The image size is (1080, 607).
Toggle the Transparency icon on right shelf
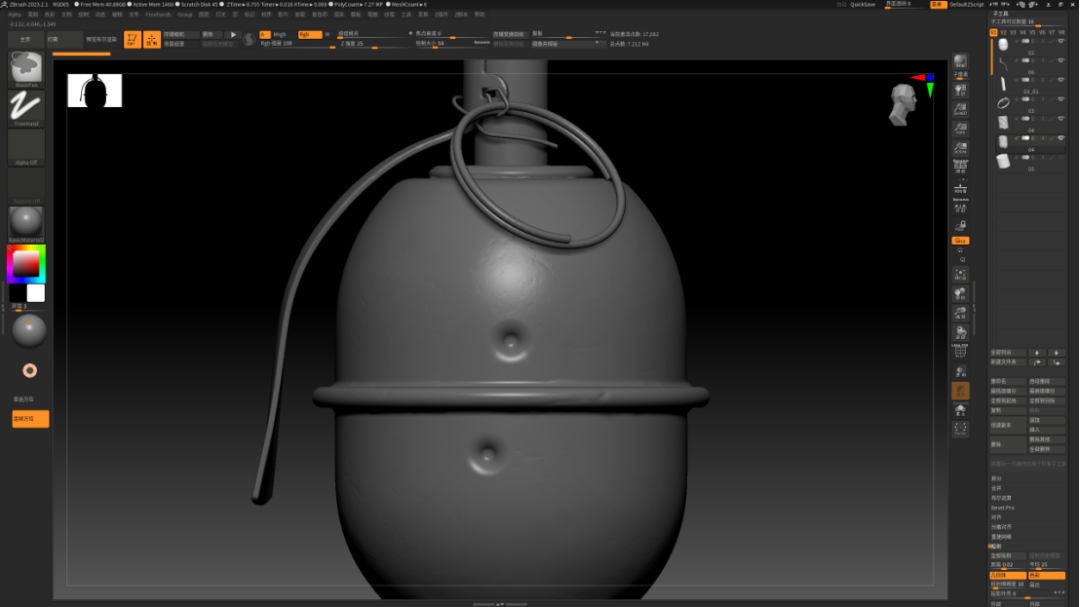(x=960, y=372)
